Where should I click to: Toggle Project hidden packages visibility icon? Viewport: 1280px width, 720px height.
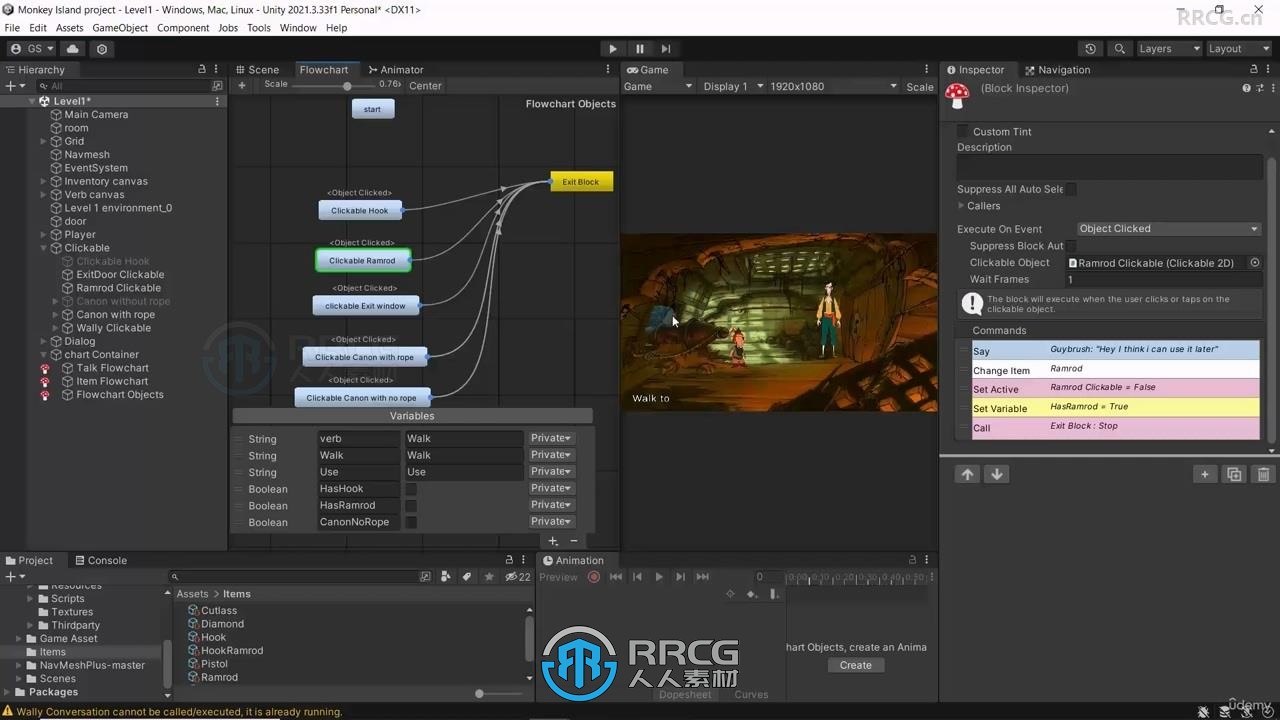(x=518, y=577)
